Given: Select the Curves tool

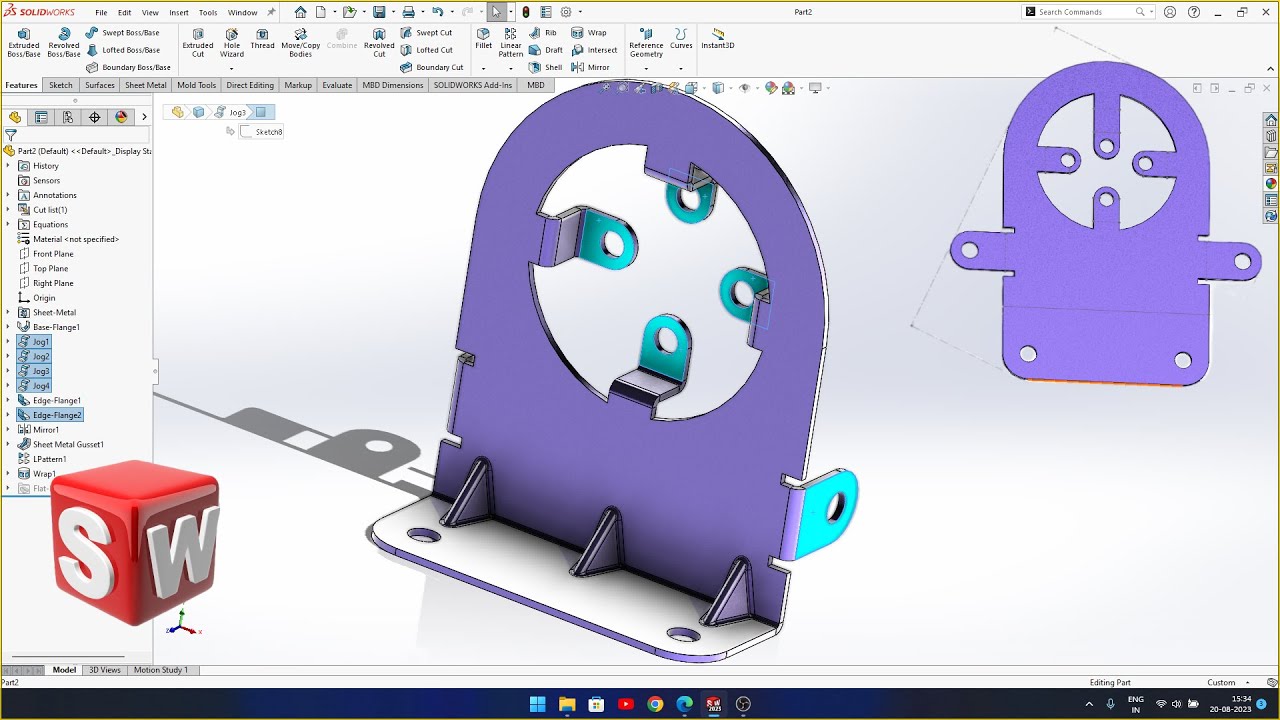Looking at the screenshot, I should point(681,39).
